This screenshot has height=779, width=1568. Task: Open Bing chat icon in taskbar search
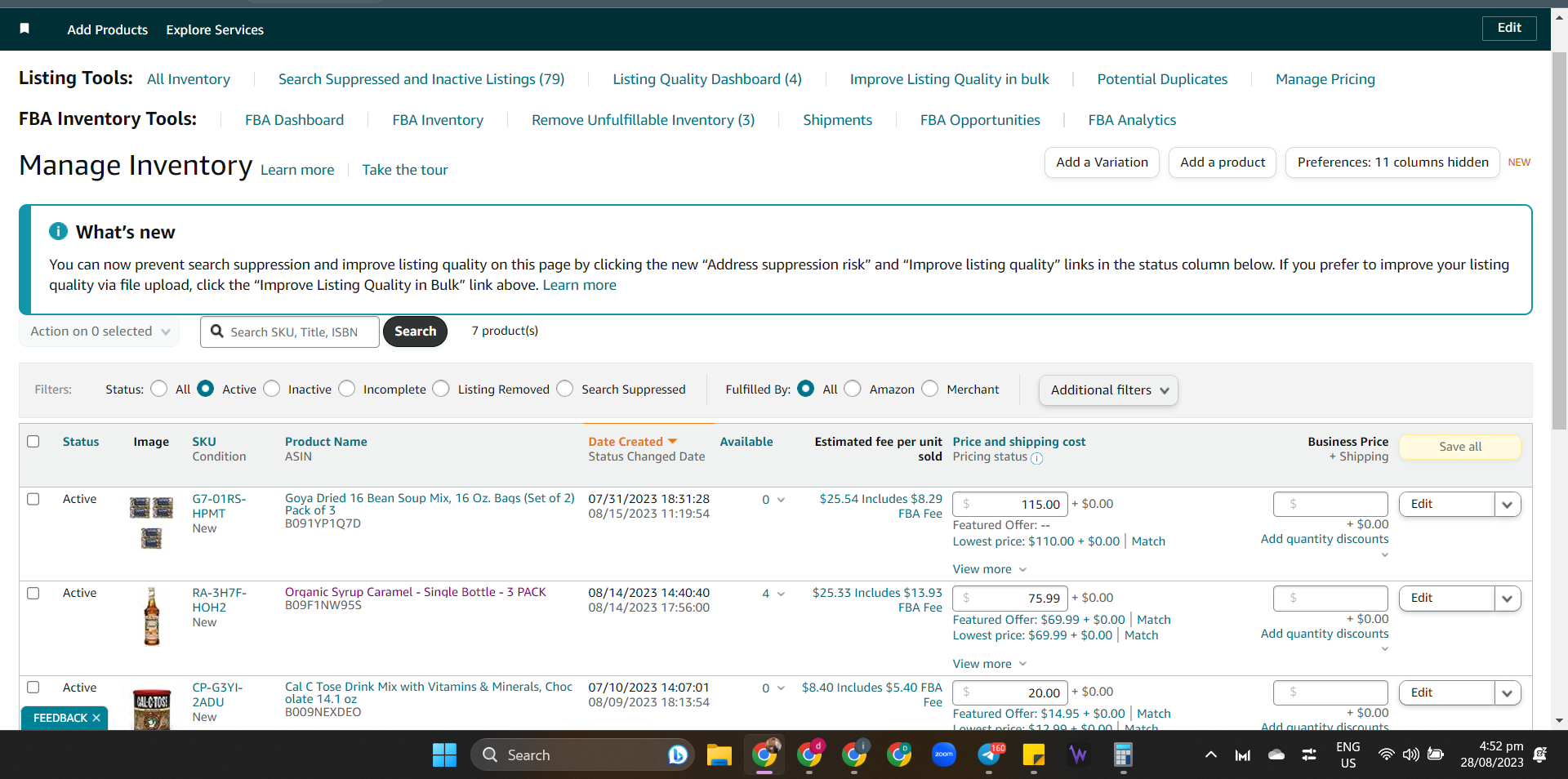(677, 755)
